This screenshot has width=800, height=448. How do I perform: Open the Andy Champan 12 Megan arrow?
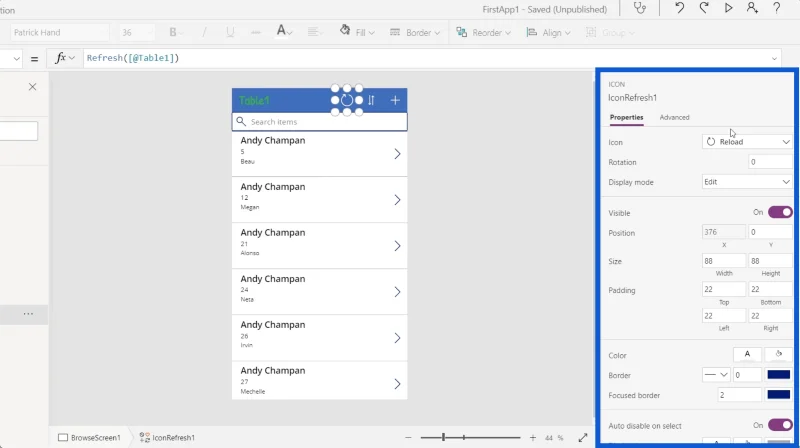tap(397, 200)
